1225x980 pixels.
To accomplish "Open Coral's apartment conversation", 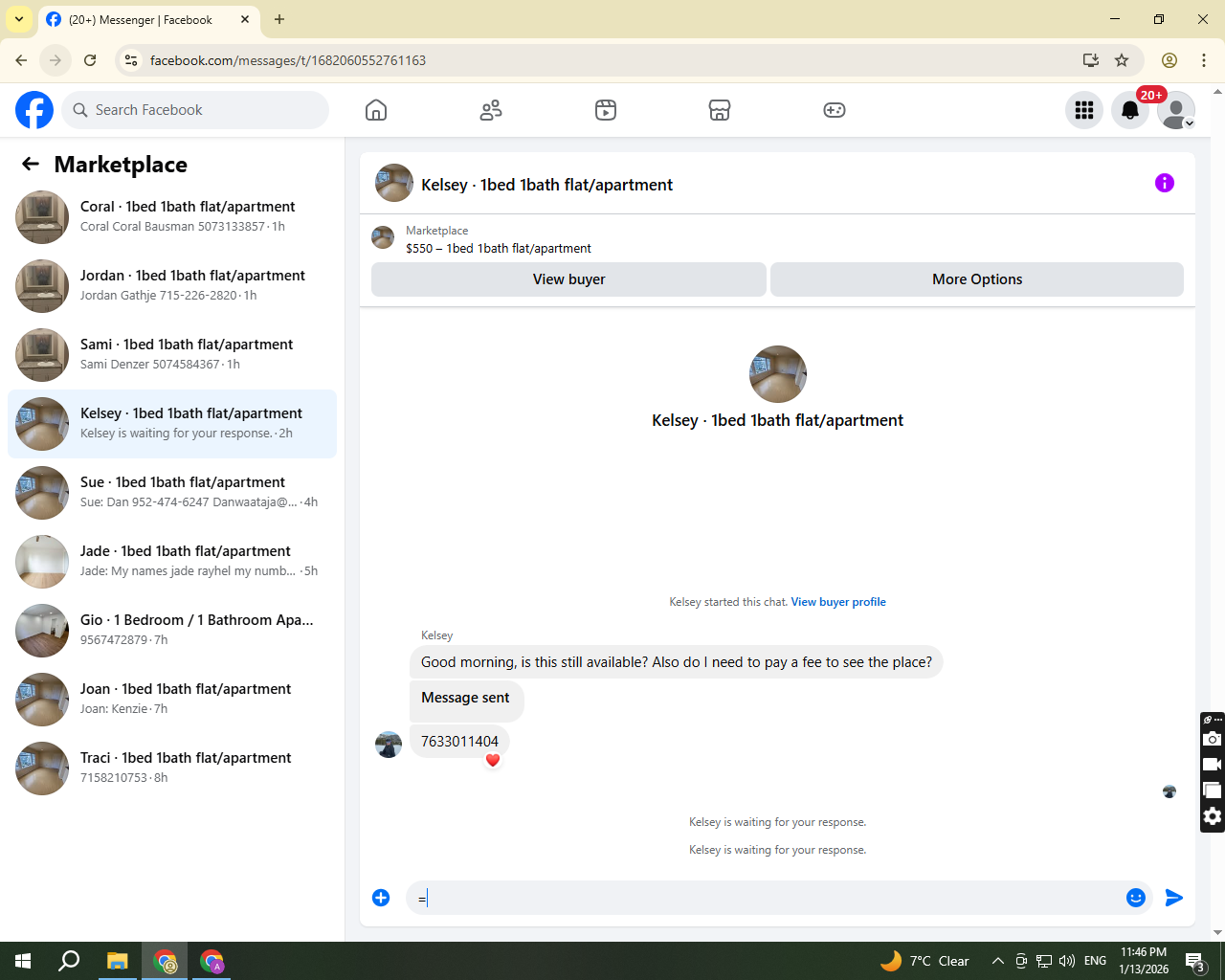I will pos(172,217).
